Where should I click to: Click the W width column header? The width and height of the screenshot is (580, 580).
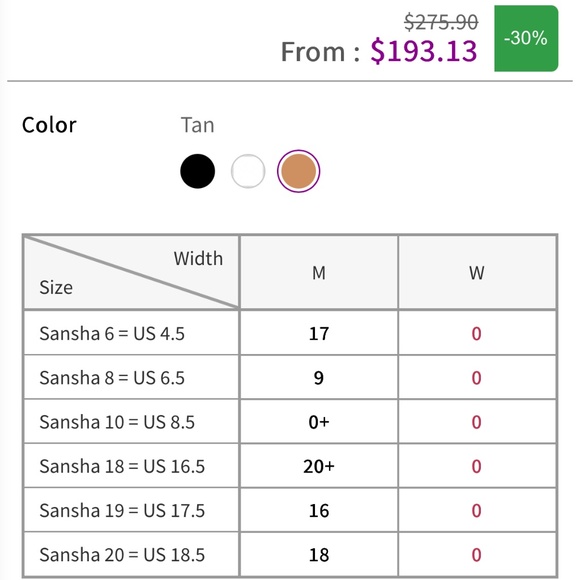tap(477, 273)
